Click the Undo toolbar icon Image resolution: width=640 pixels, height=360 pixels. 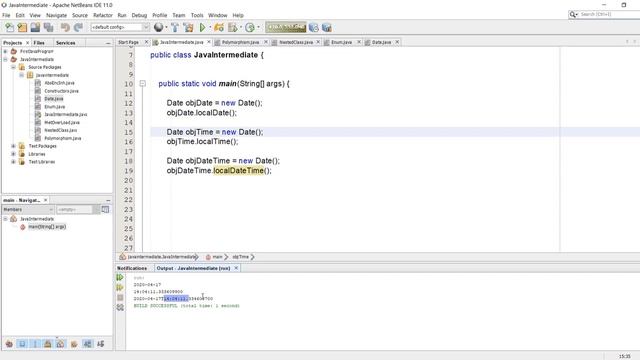point(65,27)
